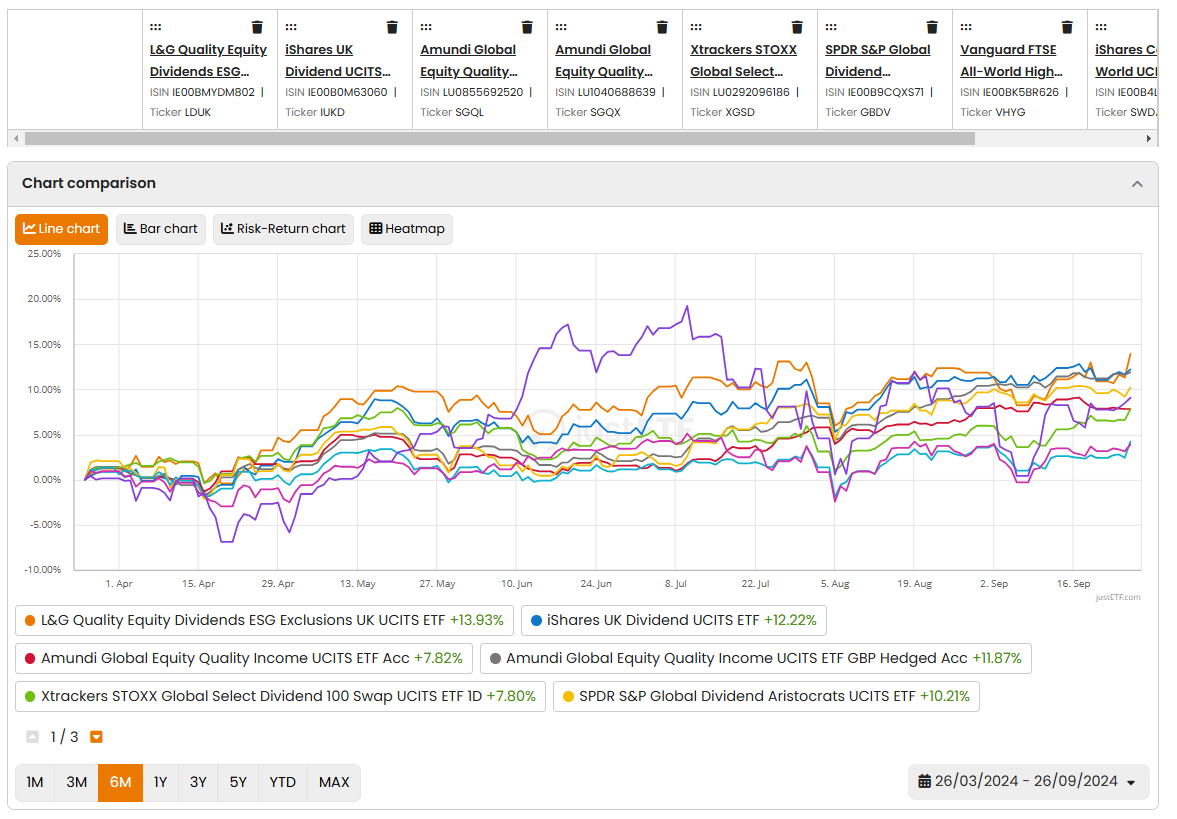Select 1M time range
Viewport: 1177px width, 819px height.
tap(35, 782)
